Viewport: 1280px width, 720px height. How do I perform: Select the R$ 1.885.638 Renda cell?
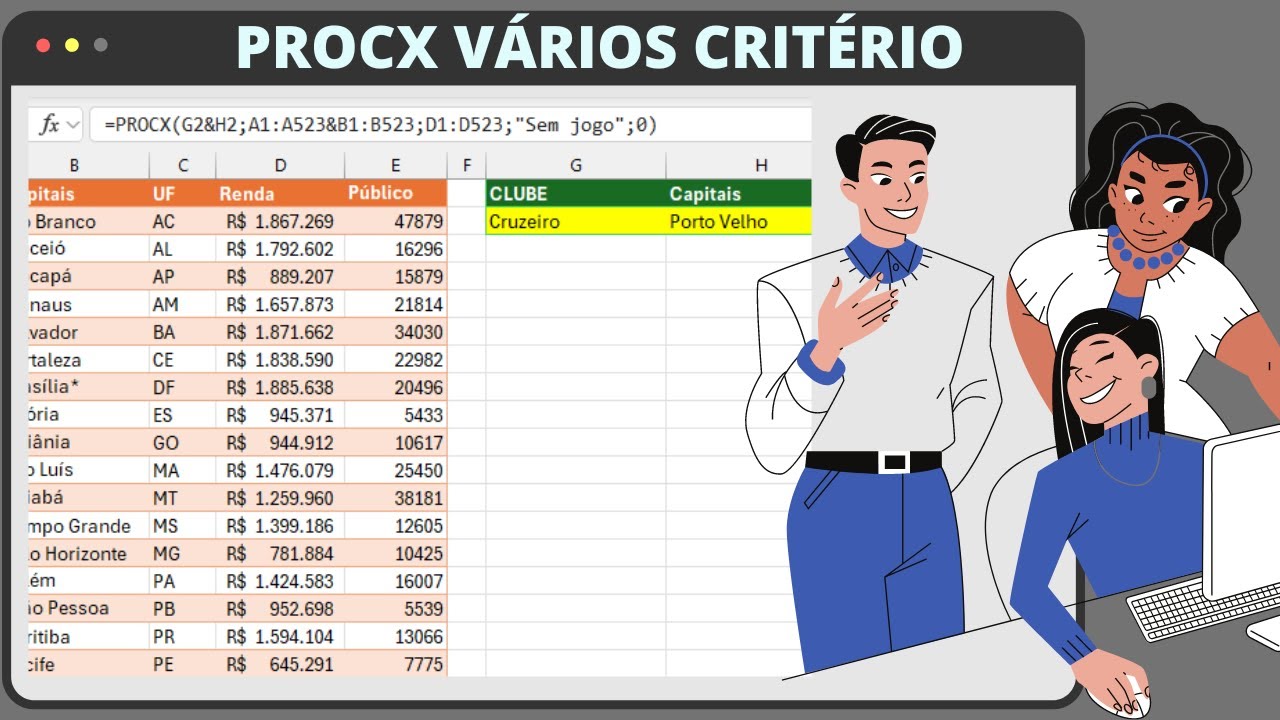coord(280,387)
